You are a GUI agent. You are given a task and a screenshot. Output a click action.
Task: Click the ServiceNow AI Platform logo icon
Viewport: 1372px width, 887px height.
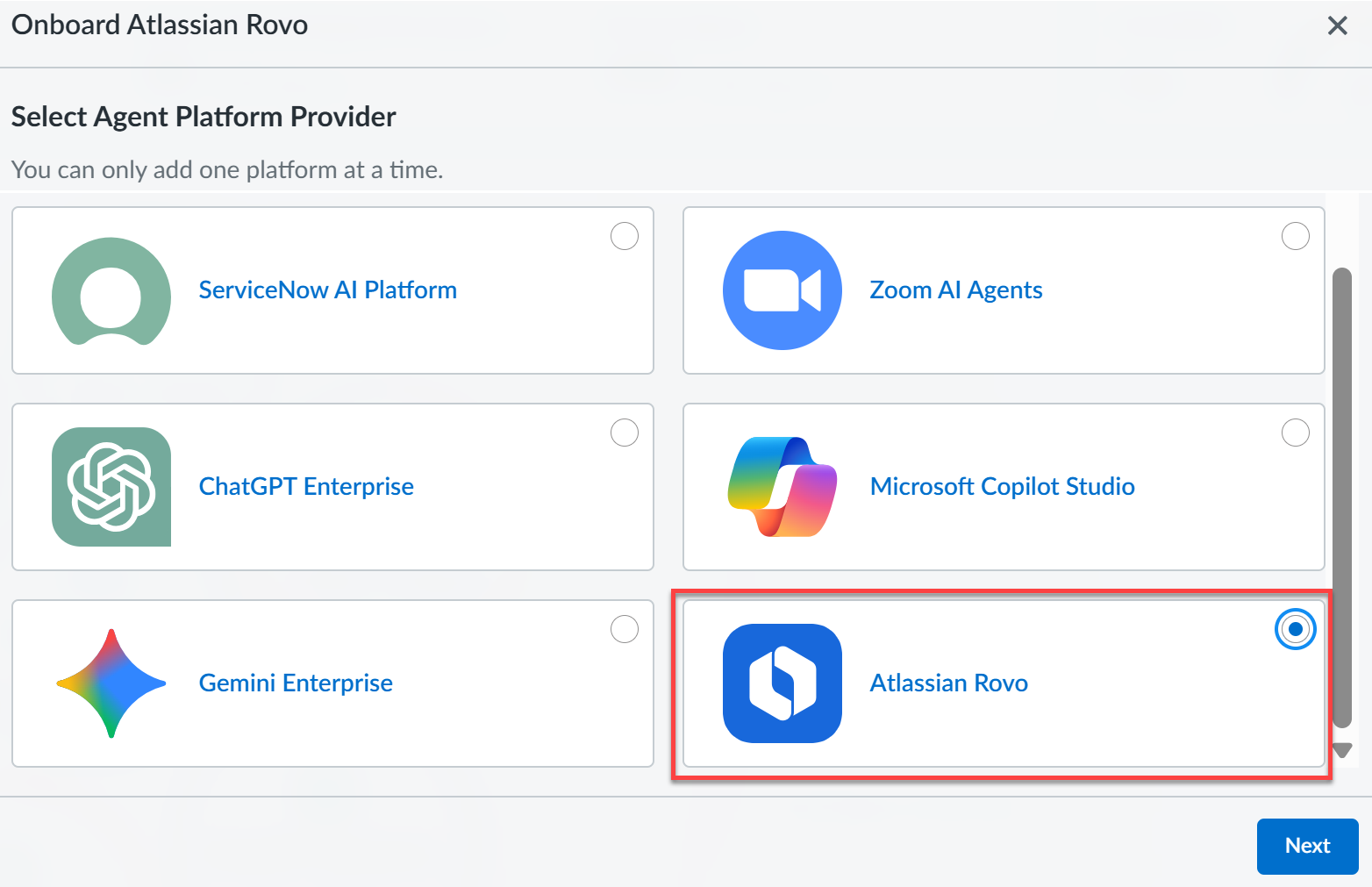(x=111, y=290)
